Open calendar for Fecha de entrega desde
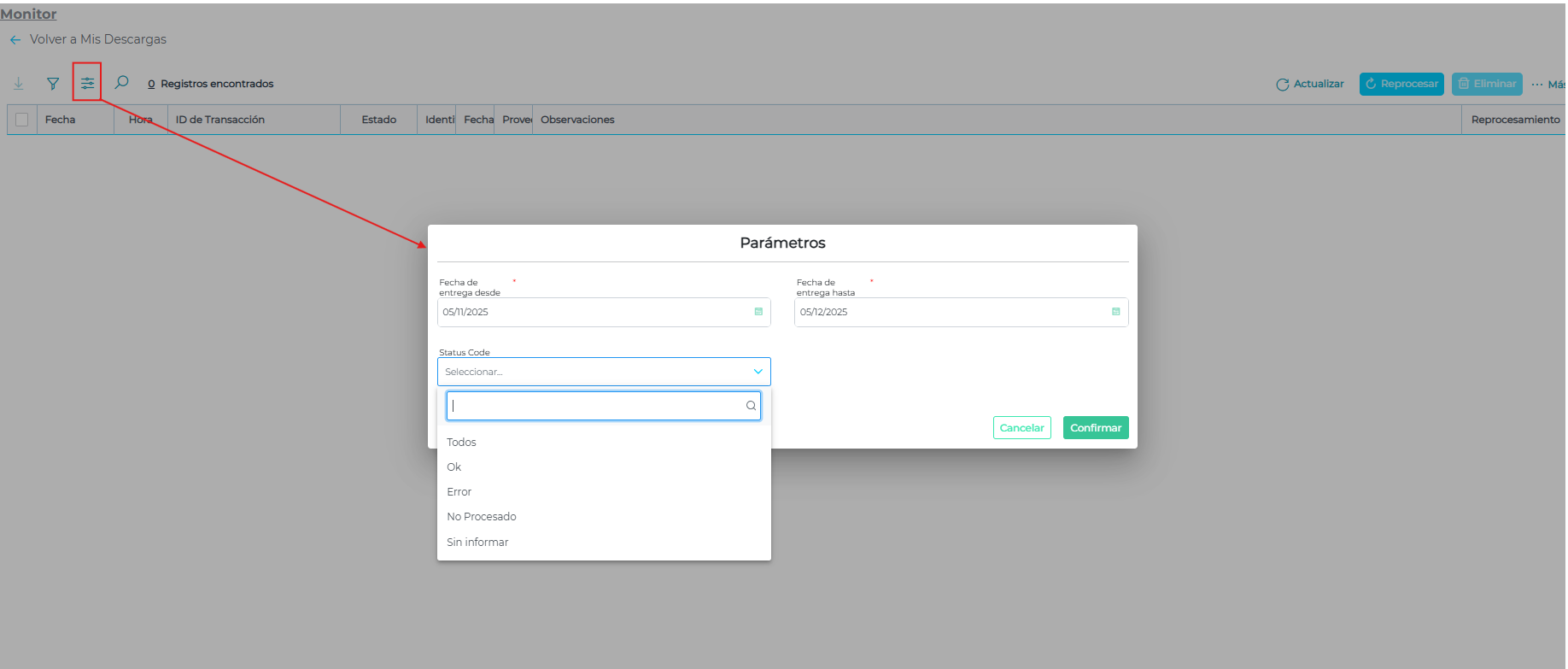This screenshot has height=669, width=1568. point(758,312)
